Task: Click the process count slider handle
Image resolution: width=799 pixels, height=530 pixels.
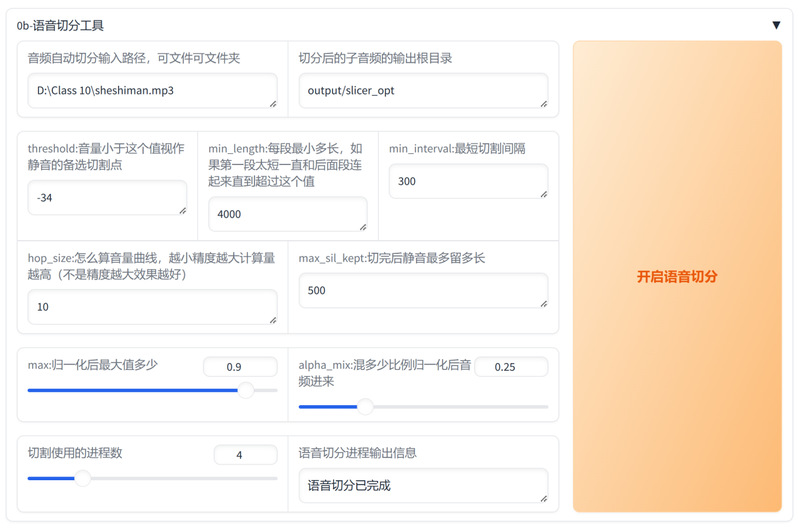Action: point(83,478)
